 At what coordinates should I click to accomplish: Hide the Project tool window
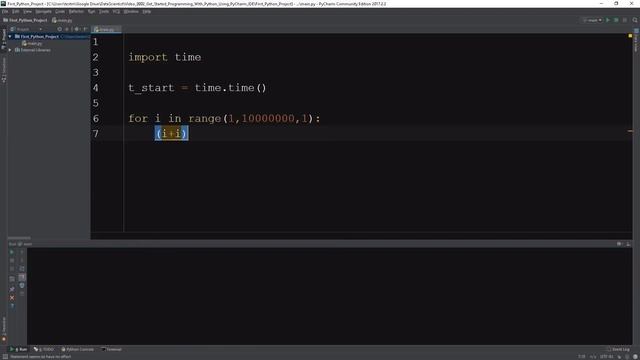[x=85, y=29]
